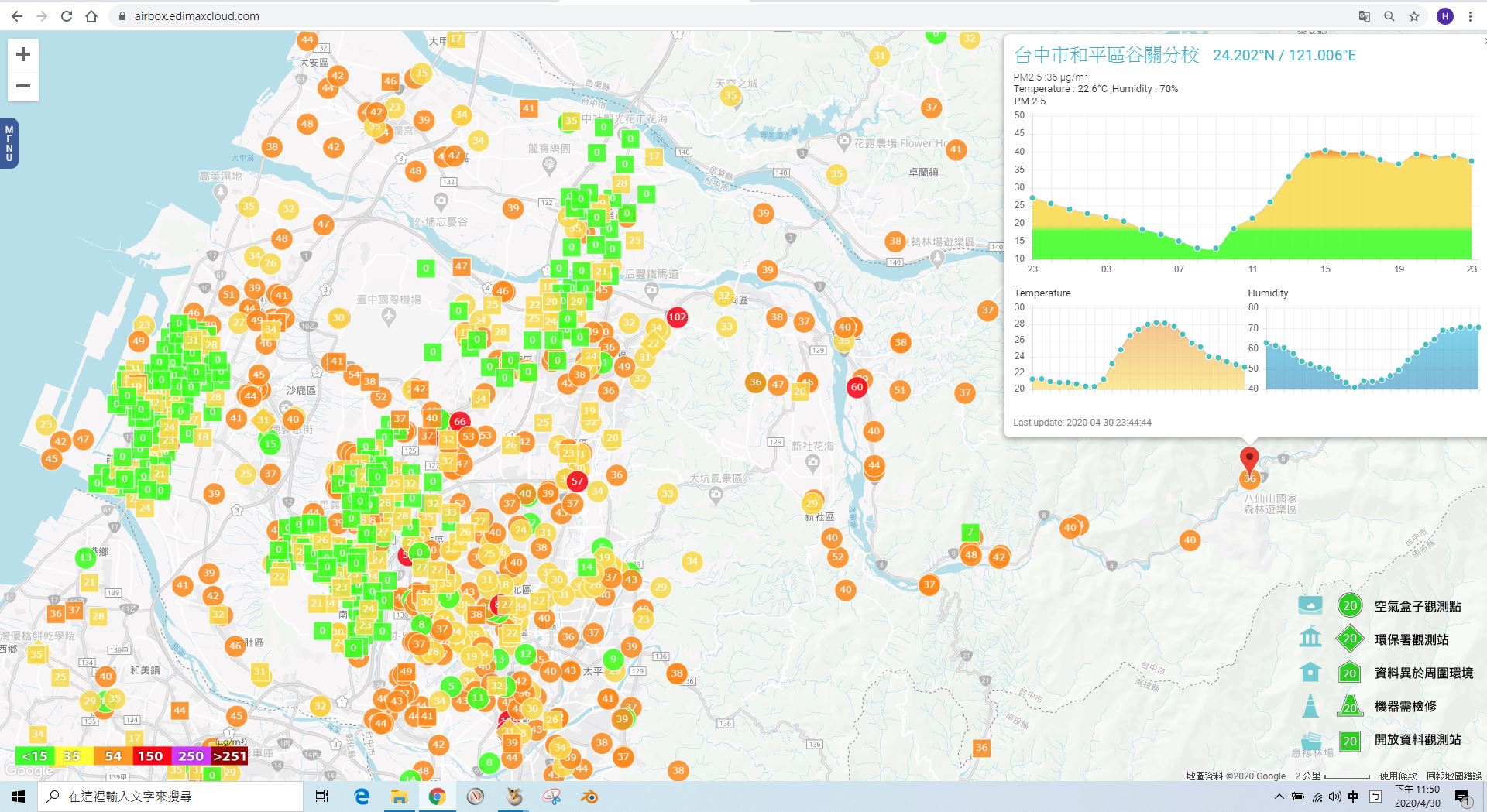Screen dimensions: 1487x812
Task: Click the purple 250 legend swatch
Action: [191, 755]
